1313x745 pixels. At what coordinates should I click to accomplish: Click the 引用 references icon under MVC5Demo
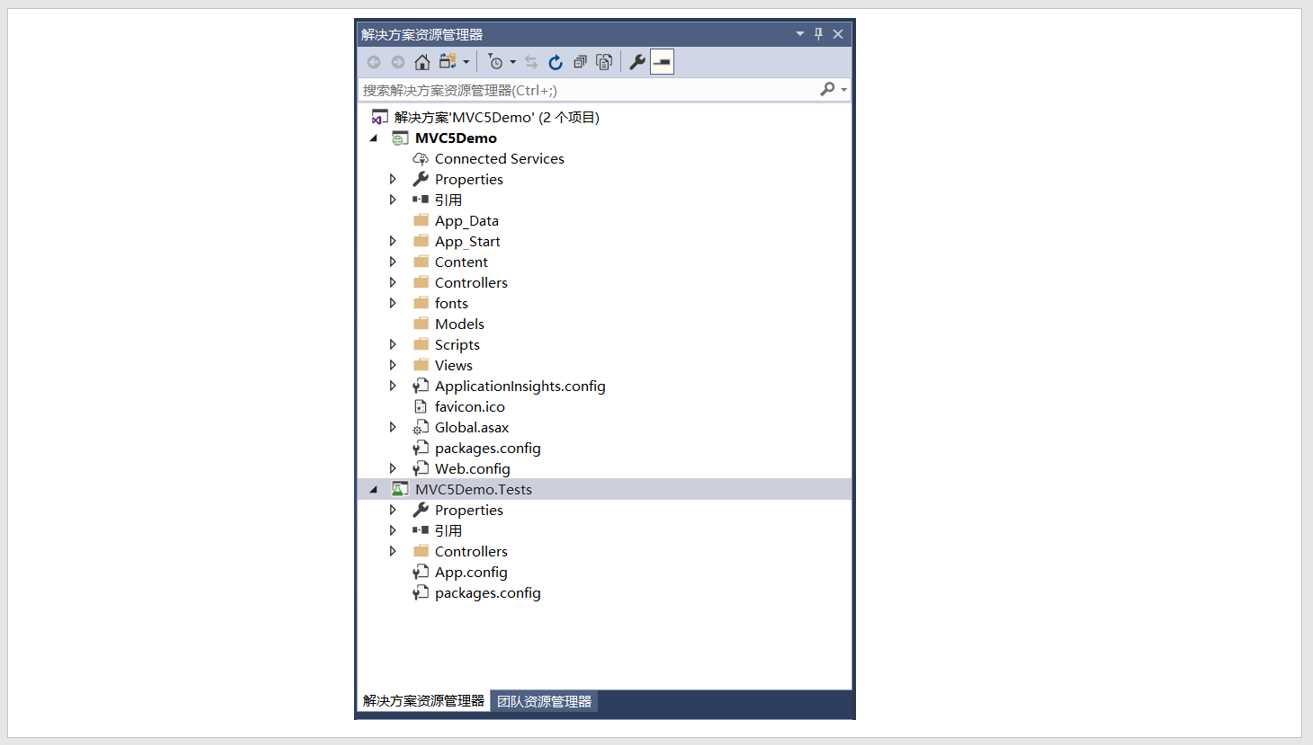click(x=421, y=200)
